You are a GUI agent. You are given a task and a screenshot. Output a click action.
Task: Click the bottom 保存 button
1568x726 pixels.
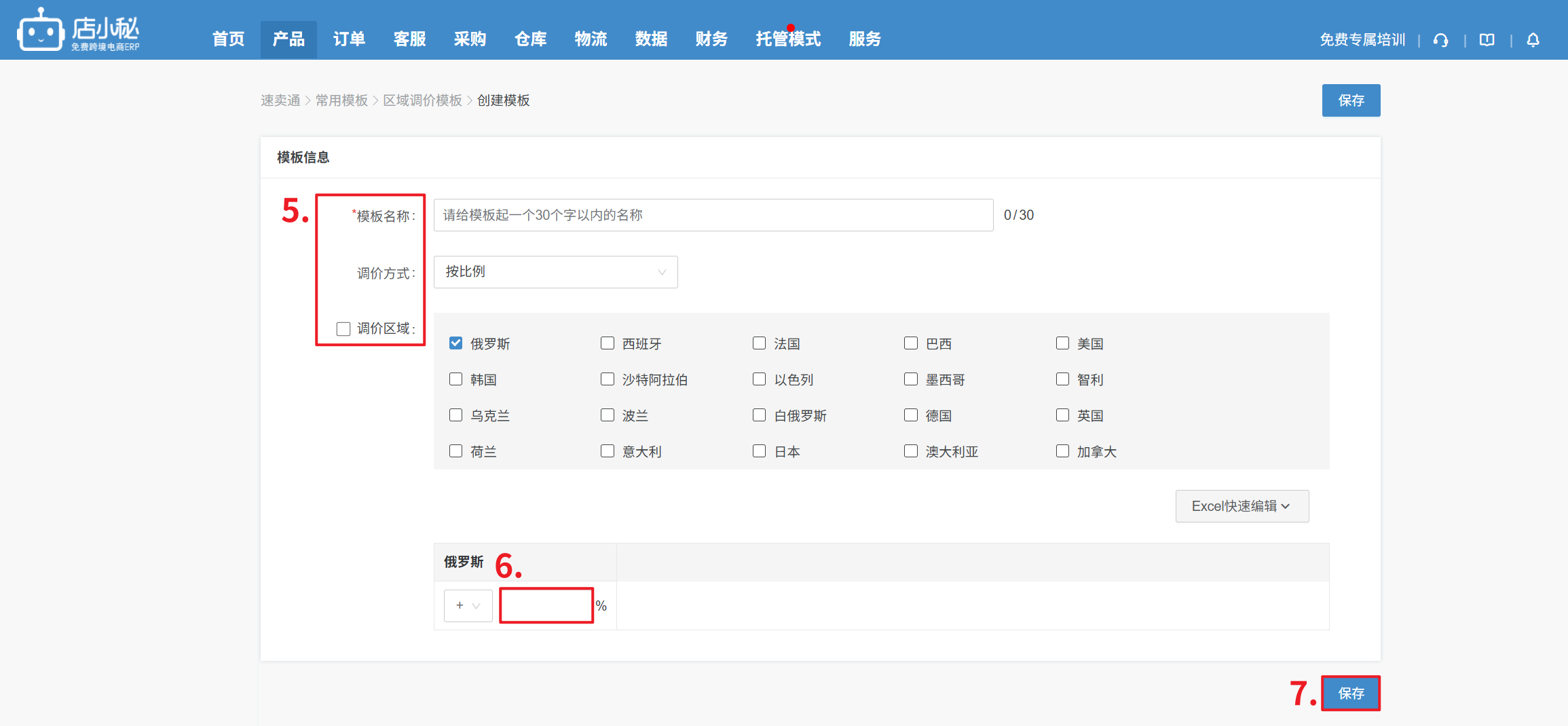coord(1351,693)
